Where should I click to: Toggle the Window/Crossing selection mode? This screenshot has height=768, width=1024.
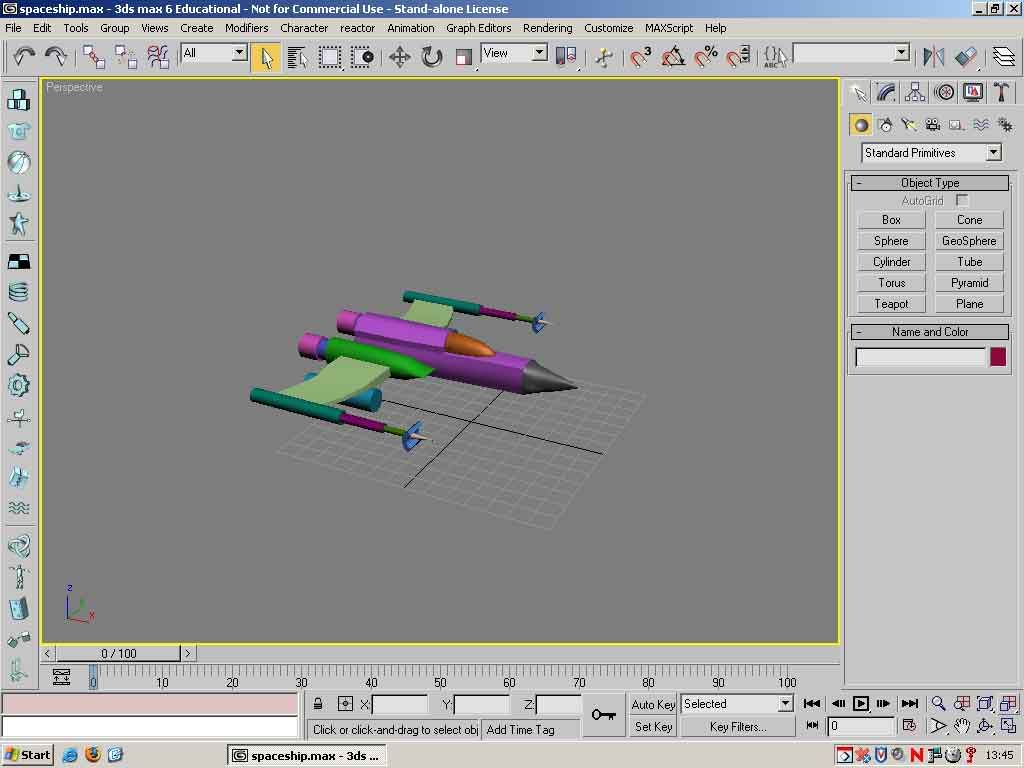tap(362, 57)
